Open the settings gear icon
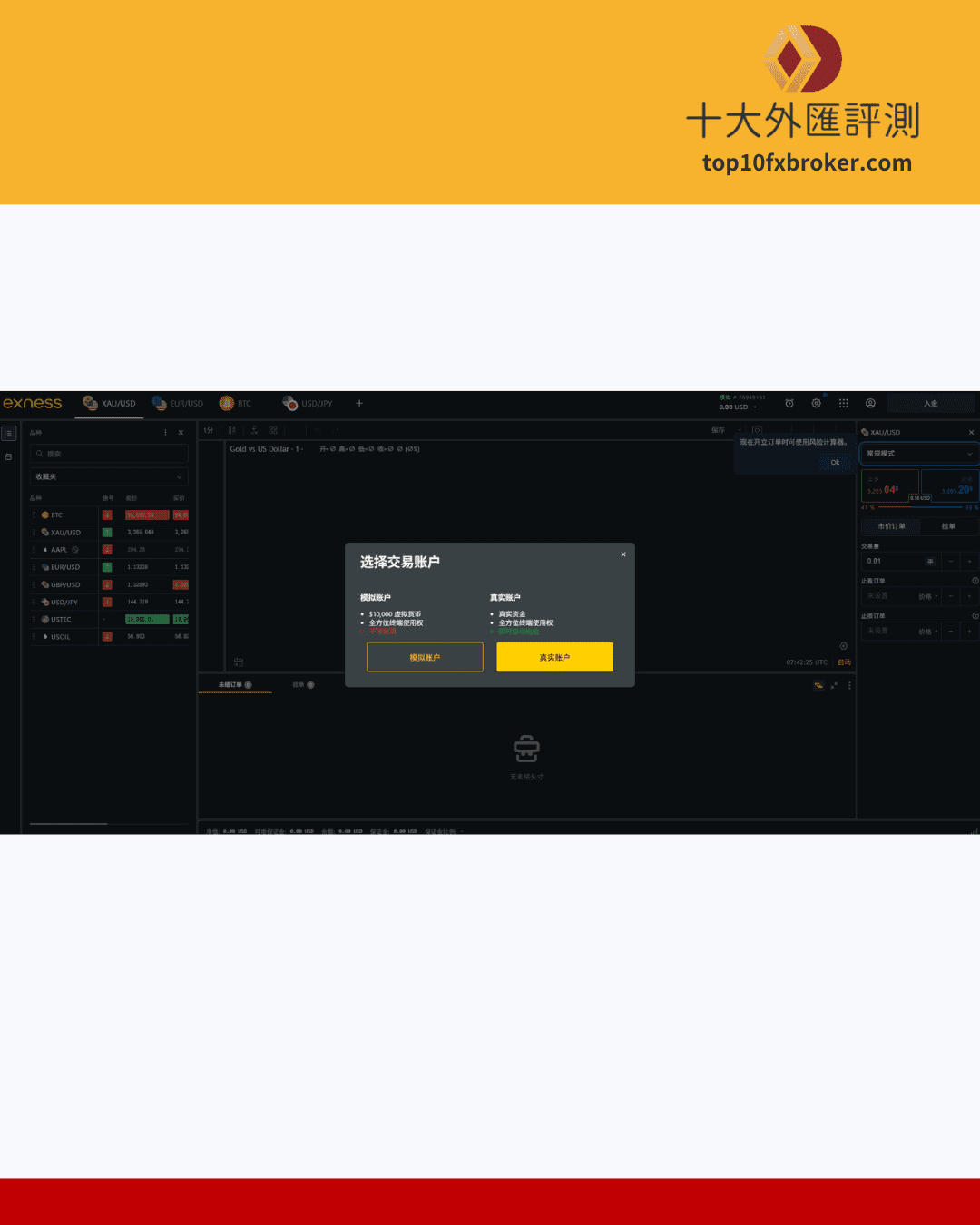Viewport: 980px width, 1225px height. coord(817,404)
